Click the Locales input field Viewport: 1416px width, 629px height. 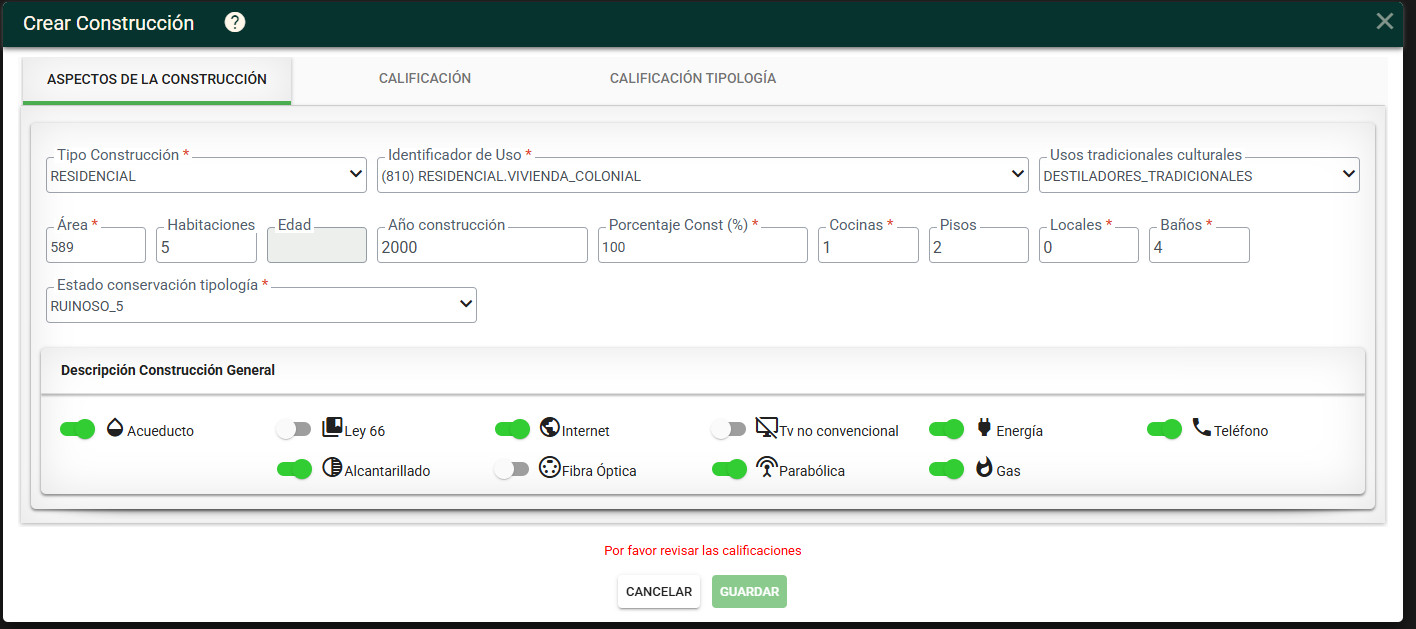point(1089,245)
